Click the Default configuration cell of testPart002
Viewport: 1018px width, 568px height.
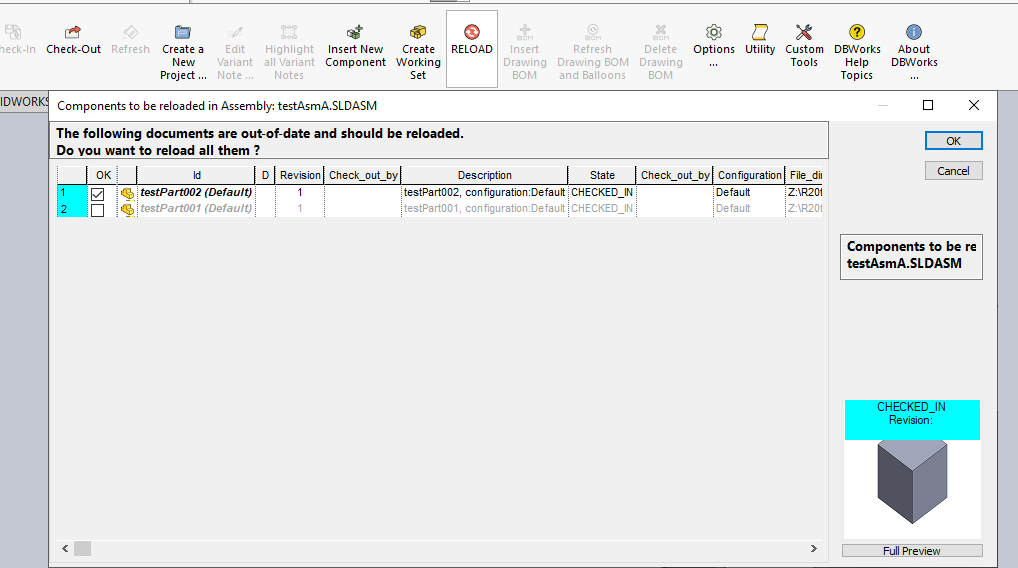tap(749, 192)
